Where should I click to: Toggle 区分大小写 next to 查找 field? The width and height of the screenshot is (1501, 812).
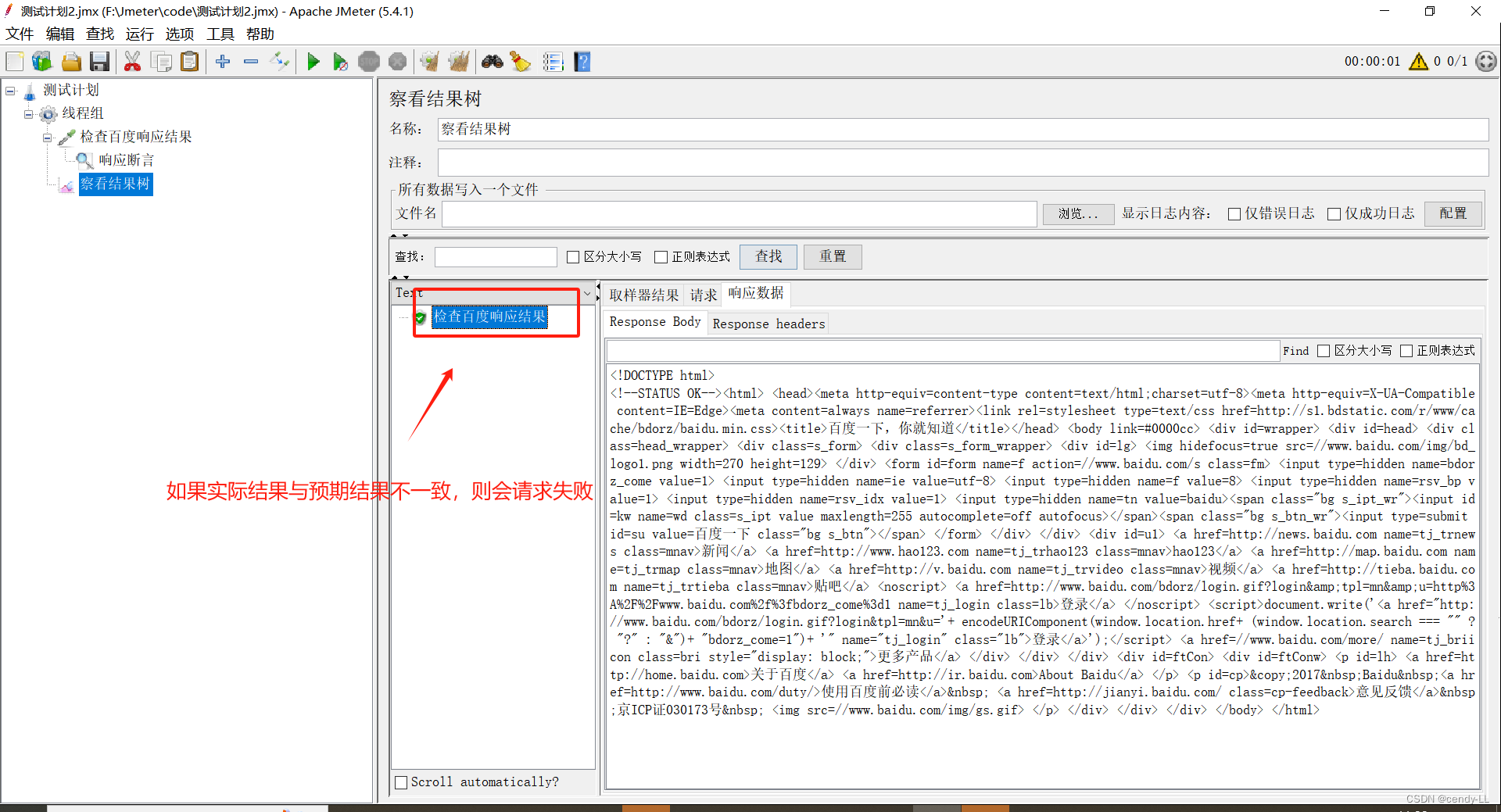coord(573,257)
